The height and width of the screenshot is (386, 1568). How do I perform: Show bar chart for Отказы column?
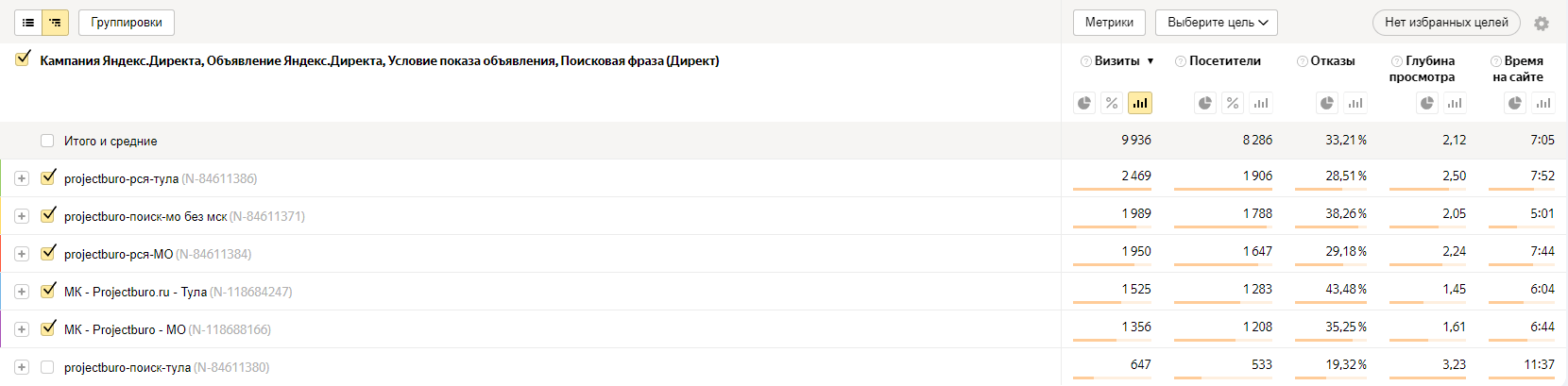pyautogui.click(x=1355, y=103)
